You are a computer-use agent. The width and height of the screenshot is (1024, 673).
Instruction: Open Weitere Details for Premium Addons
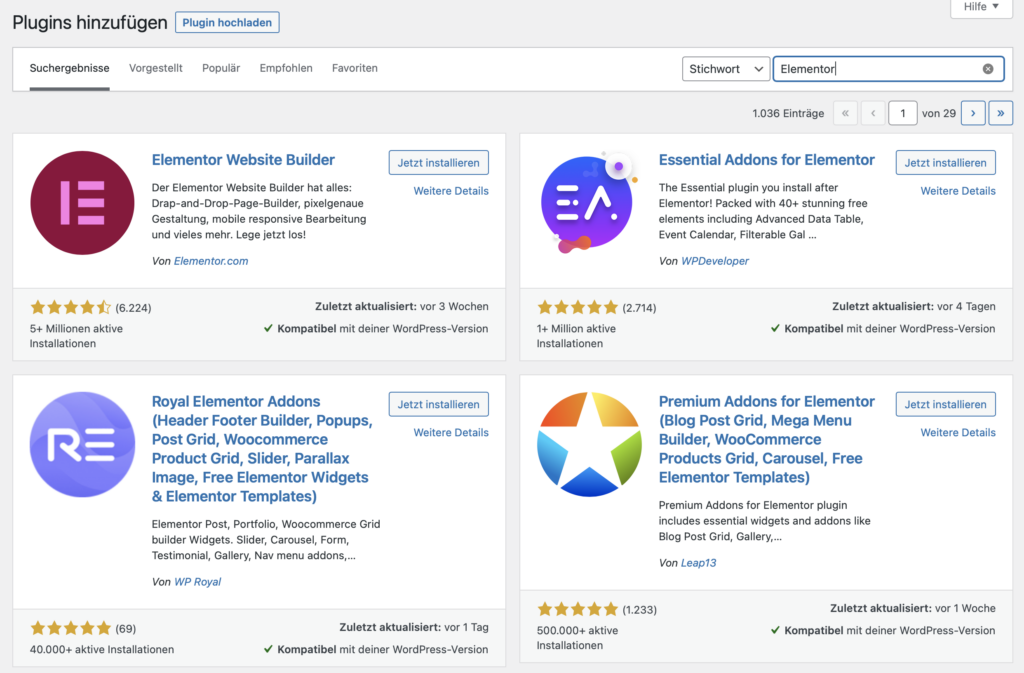958,432
